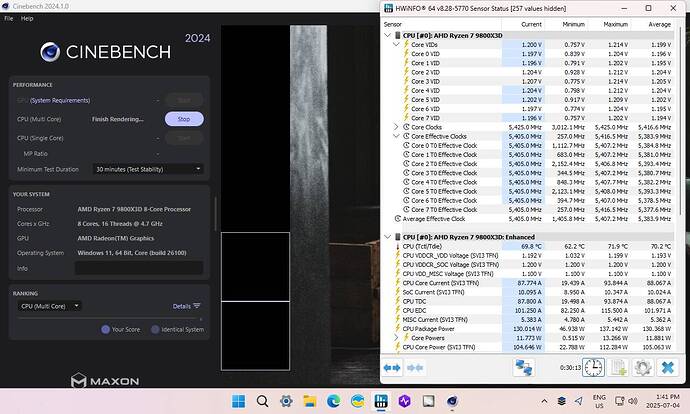Click the GPU System Requirements link

pos(55,99)
